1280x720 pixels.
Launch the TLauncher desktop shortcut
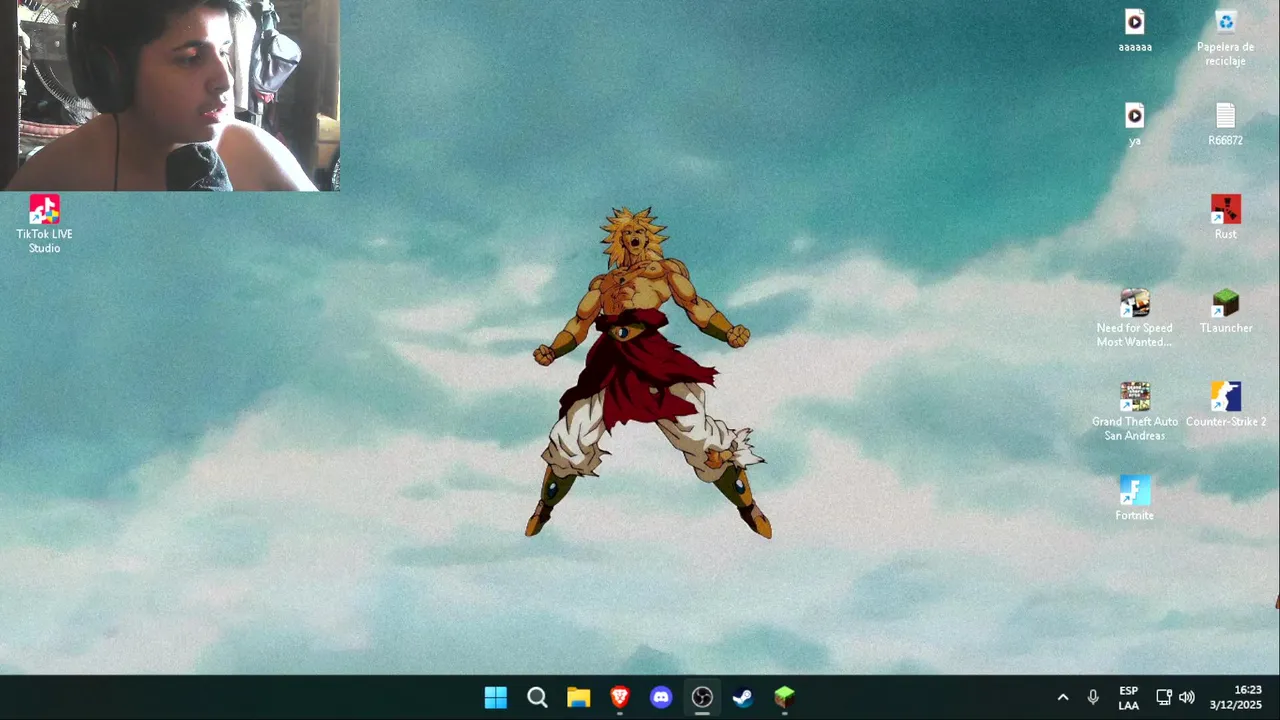[x=1225, y=311]
